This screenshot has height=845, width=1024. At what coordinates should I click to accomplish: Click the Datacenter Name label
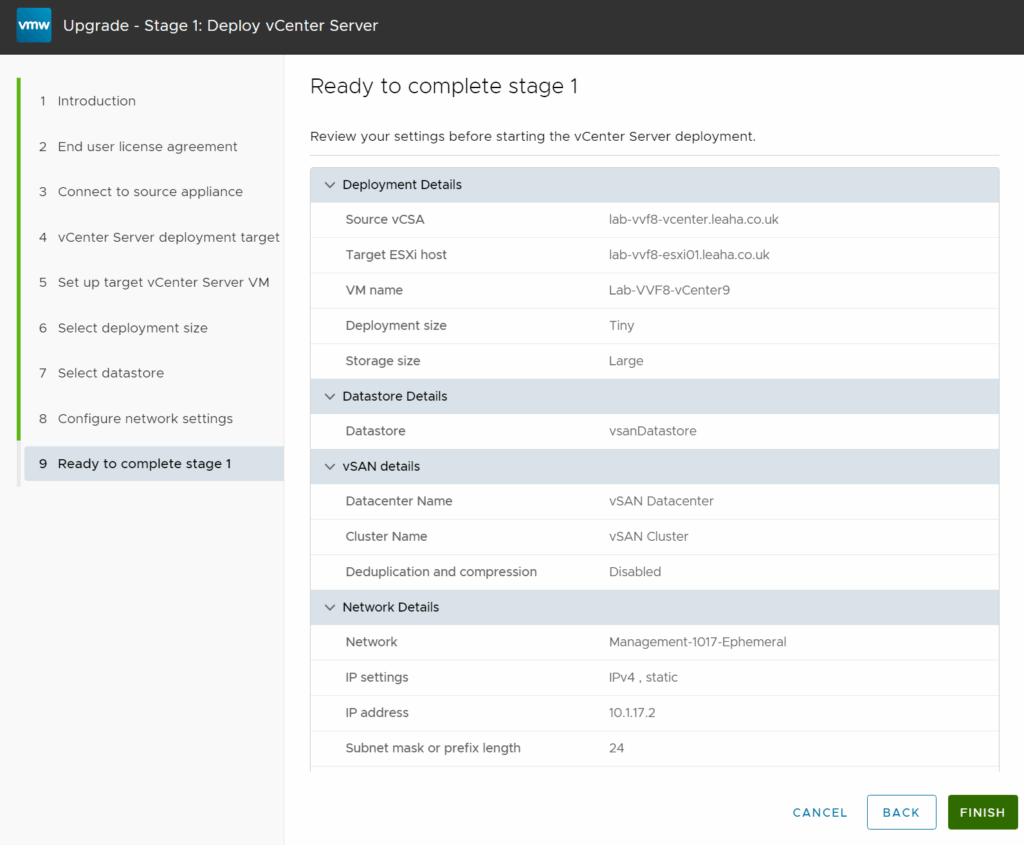coord(398,501)
